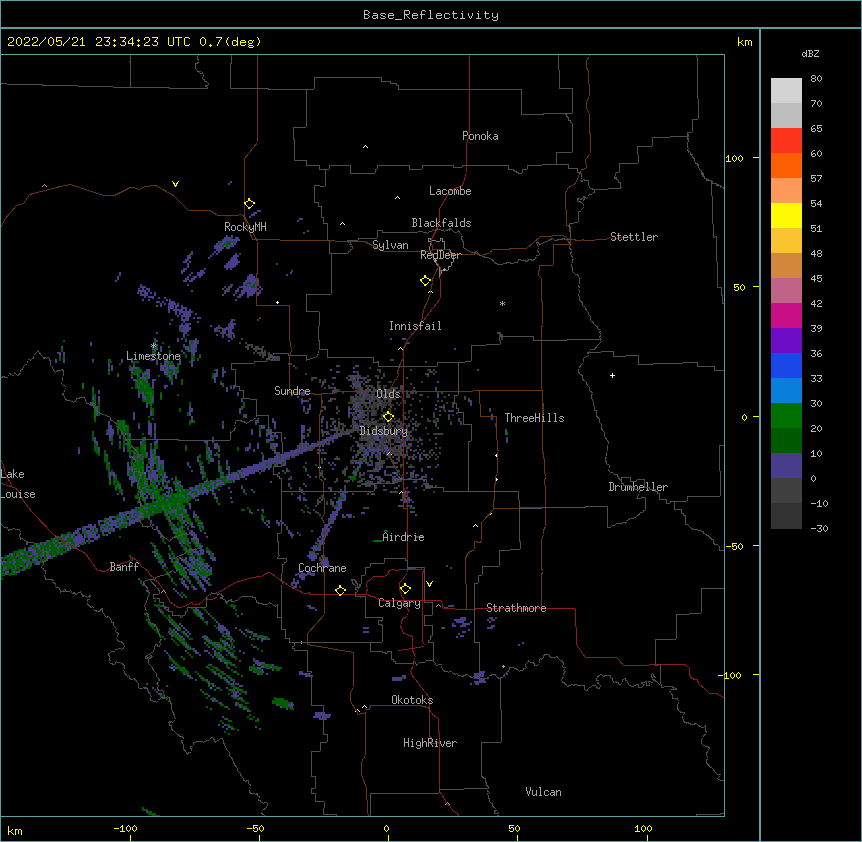Click the 80 value on the dBZ scale
The image size is (862, 842).
[x=816, y=79]
